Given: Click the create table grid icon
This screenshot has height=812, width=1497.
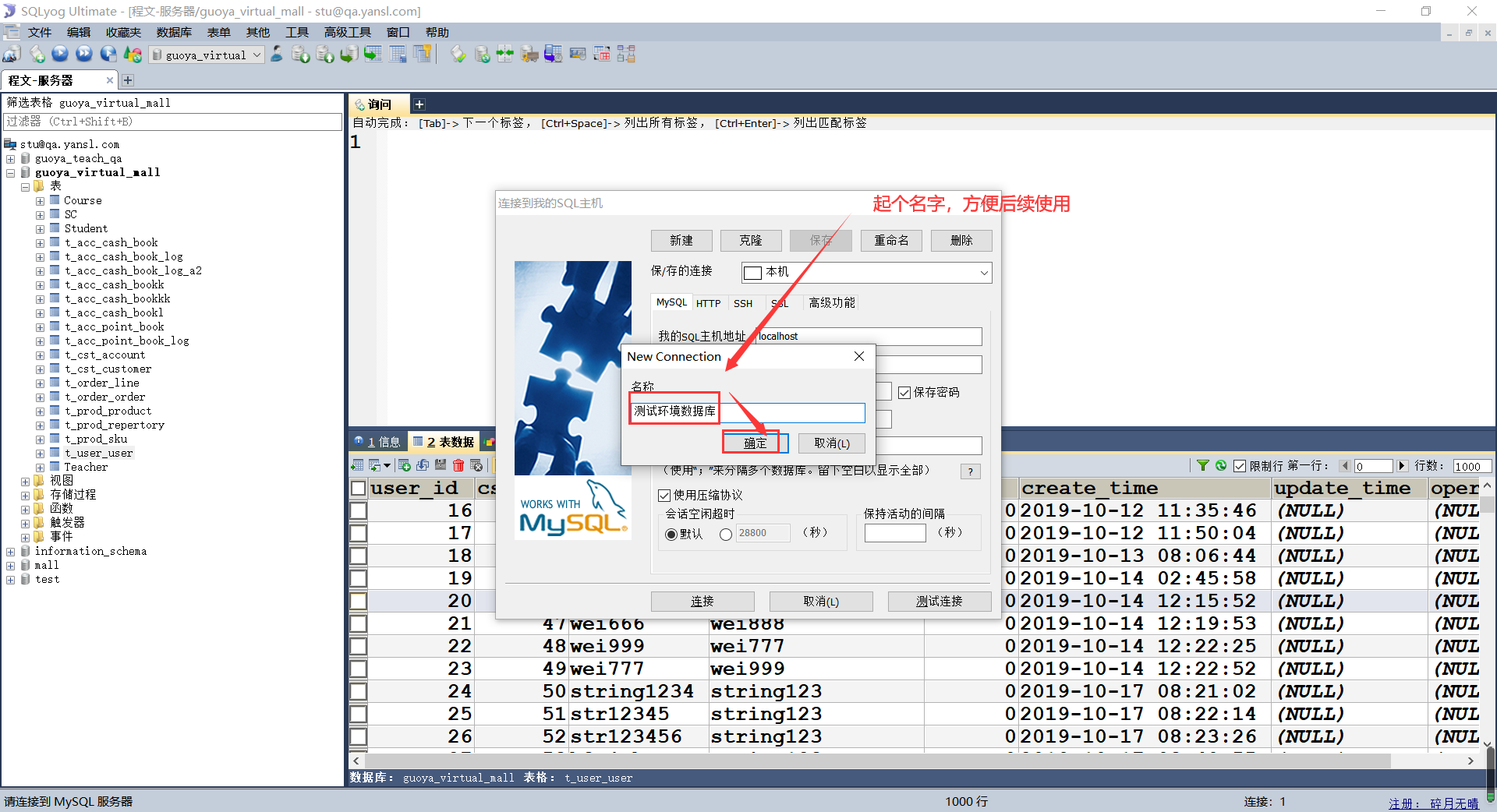Looking at the screenshot, I should (398, 54).
